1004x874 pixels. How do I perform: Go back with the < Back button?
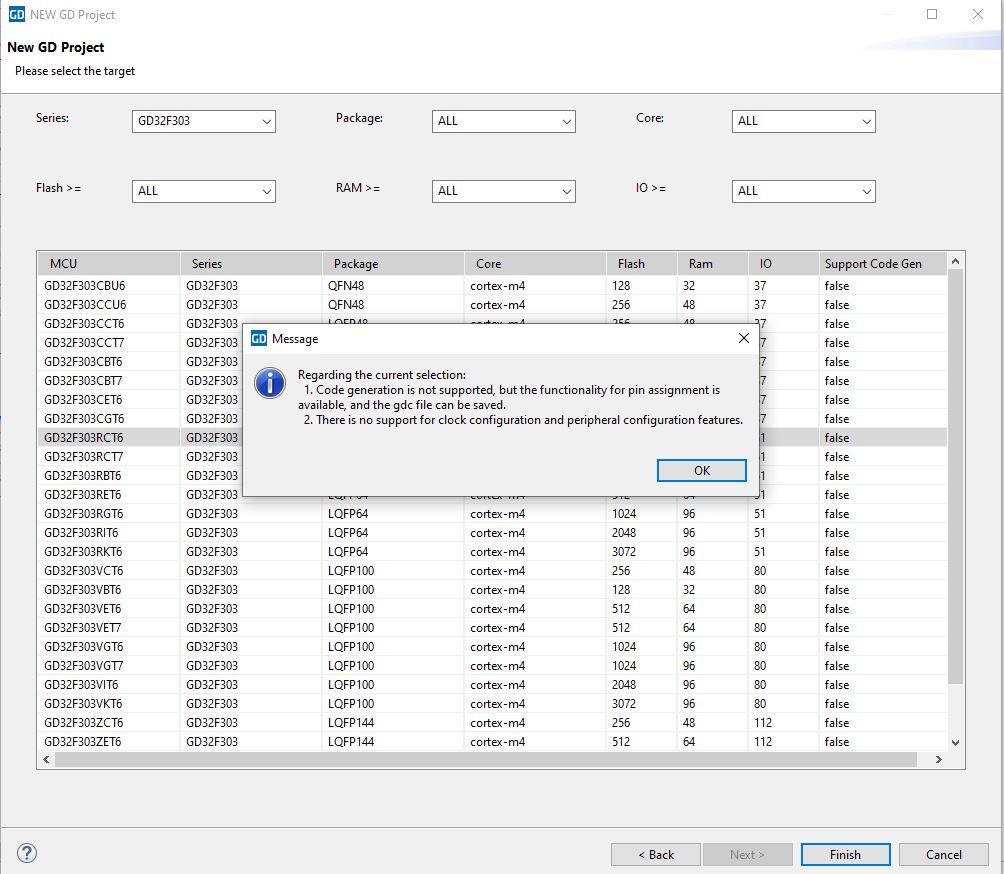pyautogui.click(x=656, y=855)
